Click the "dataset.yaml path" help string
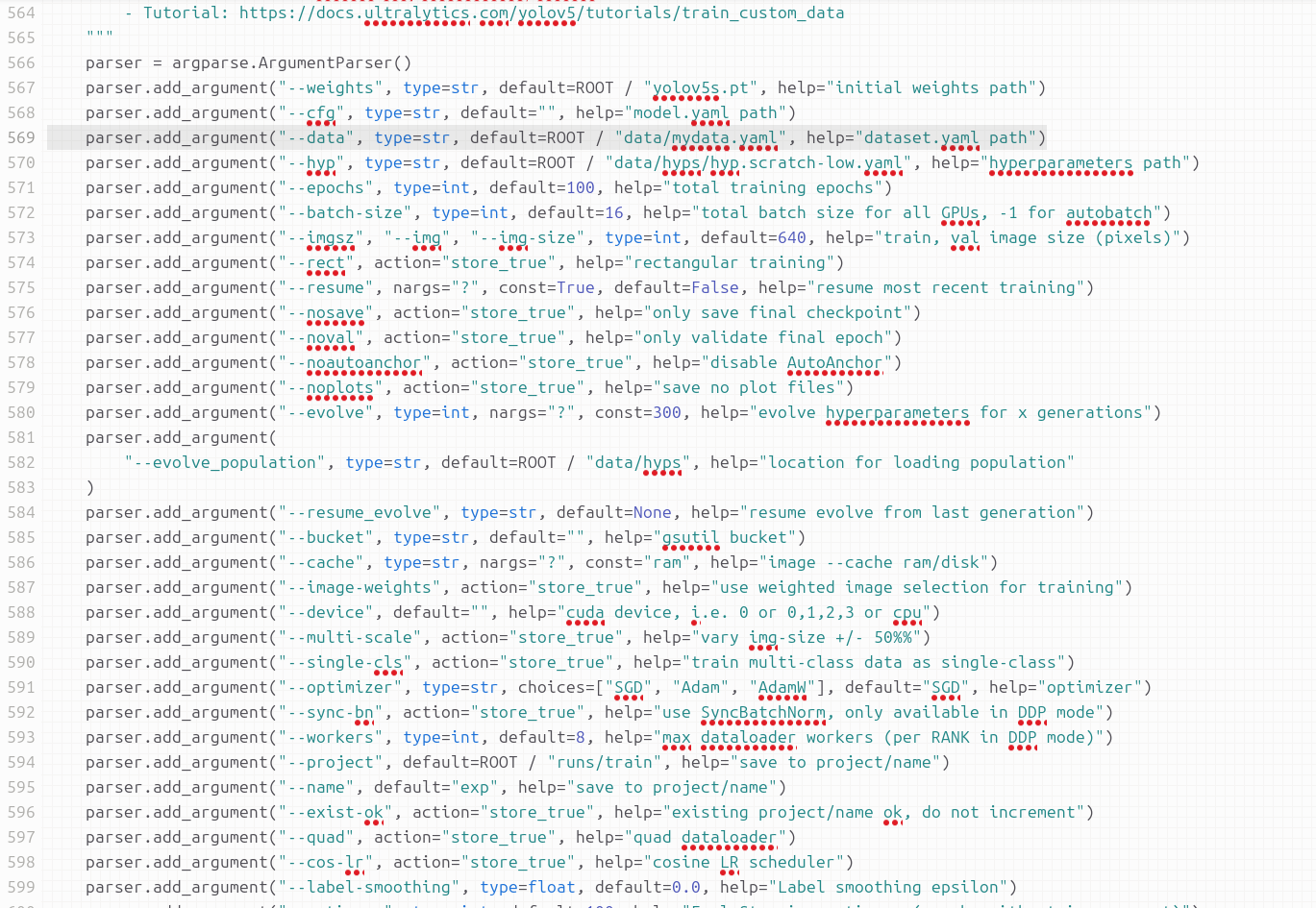This screenshot has width=1316, height=908. coord(946,137)
